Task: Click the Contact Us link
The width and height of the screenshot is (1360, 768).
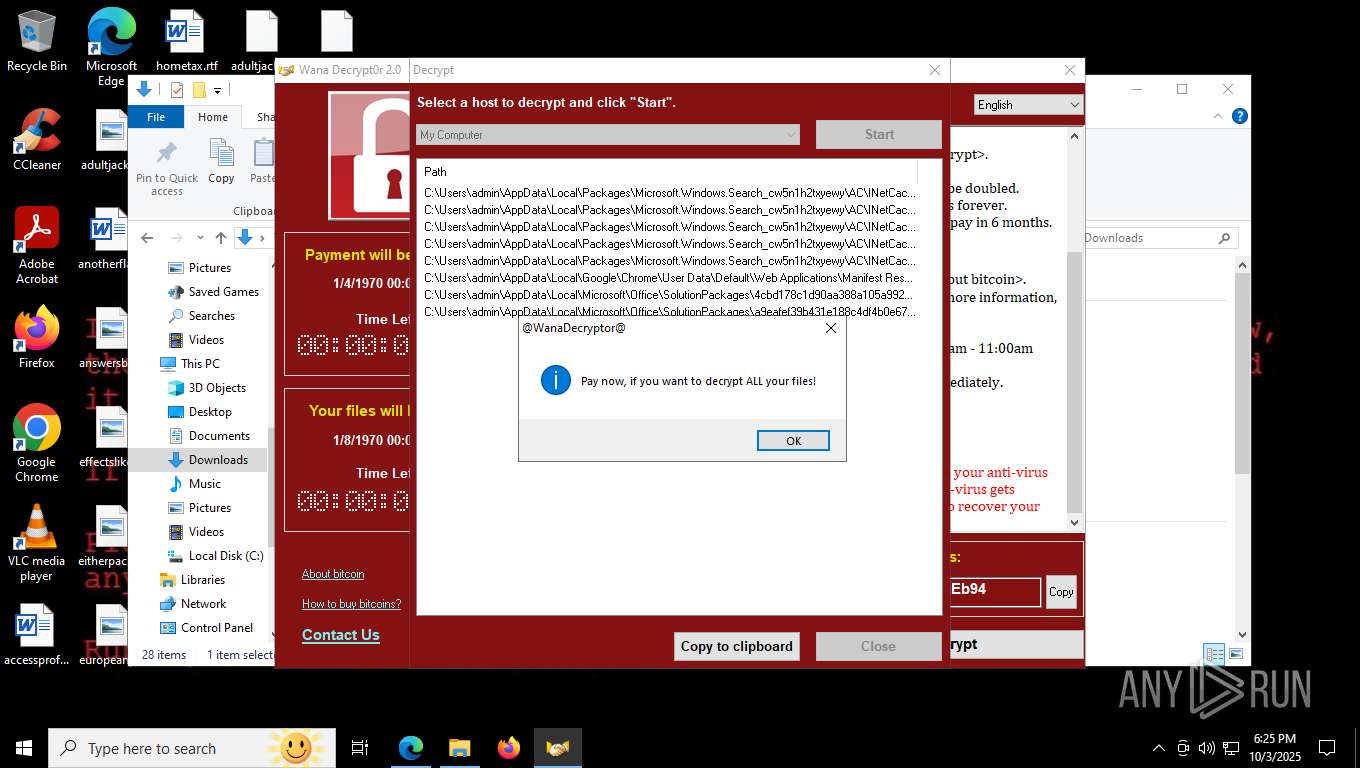Action: [341, 635]
